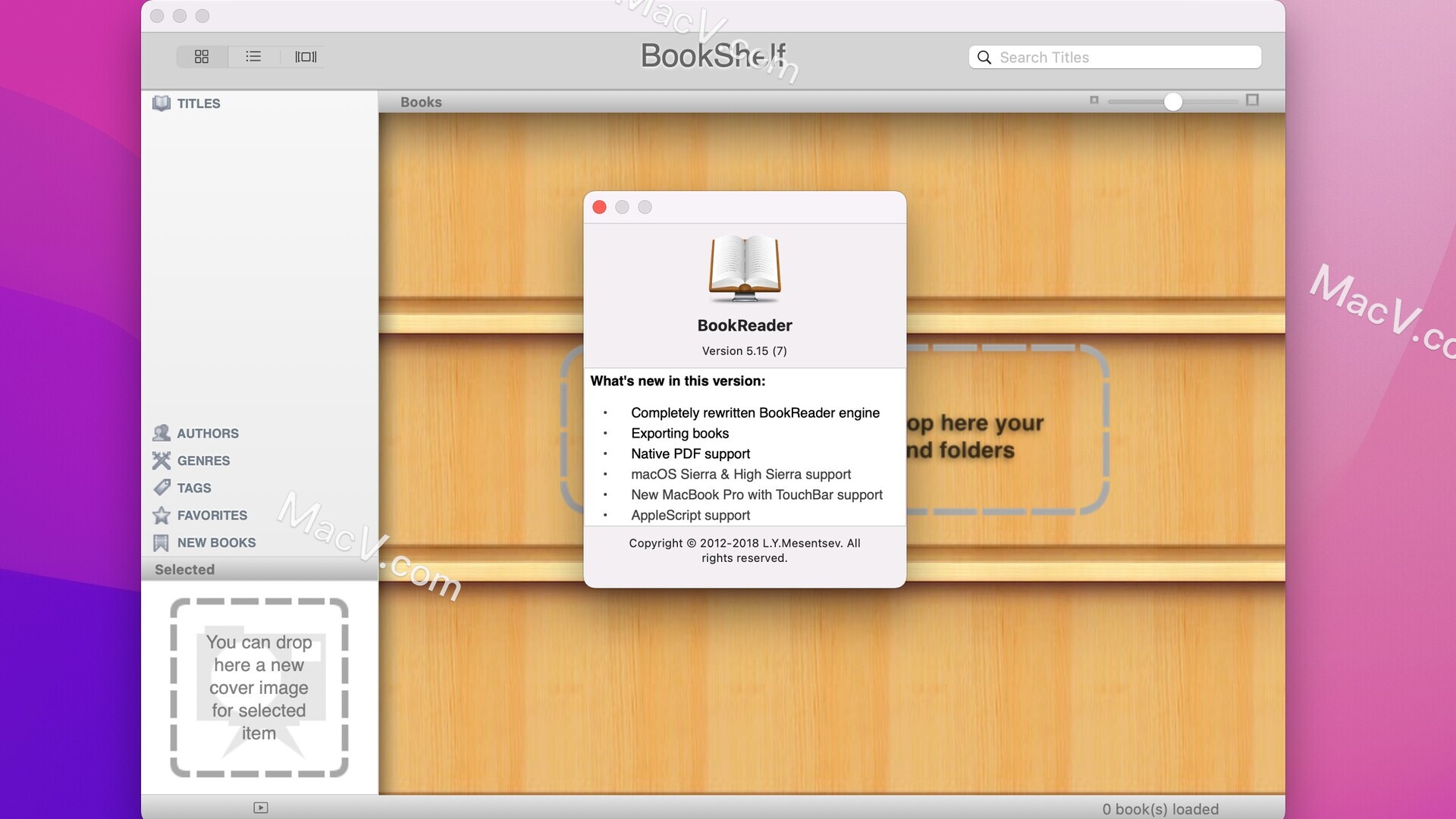Click the cover image drop area
The height and width of the screenshot is (819, 1456).
tap(259, 687)
